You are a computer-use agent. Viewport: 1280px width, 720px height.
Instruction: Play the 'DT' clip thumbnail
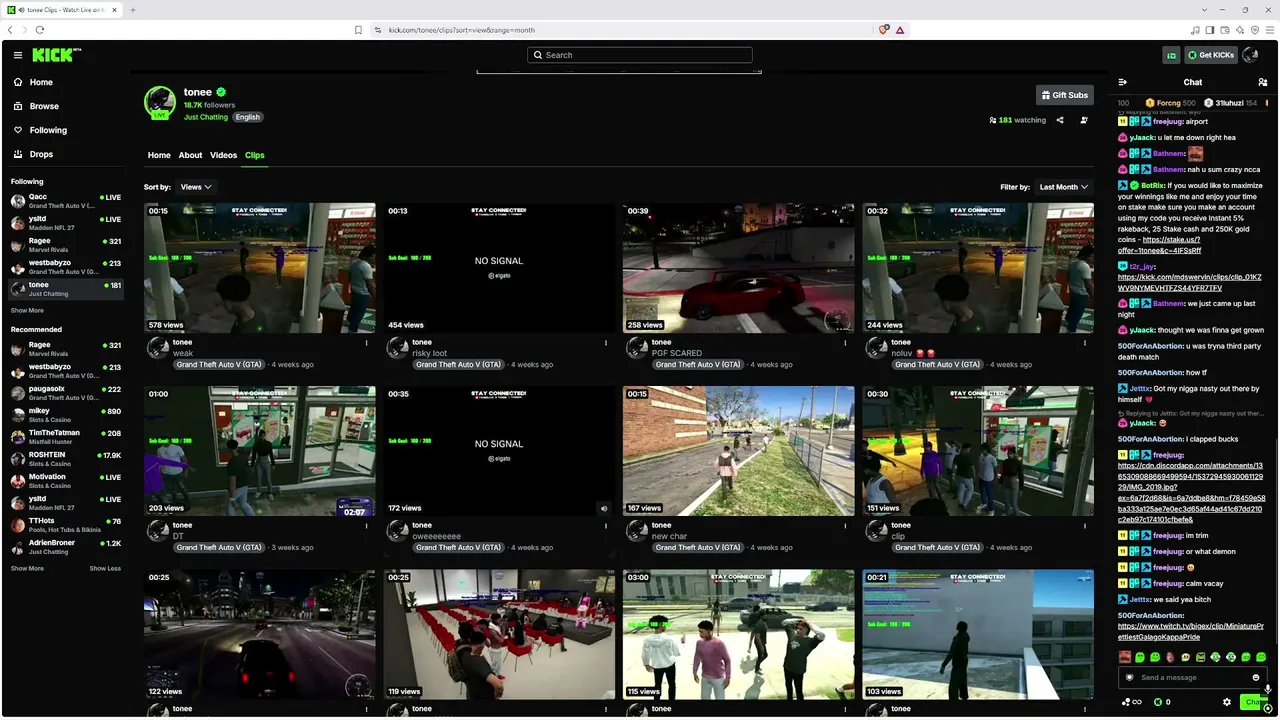(260, 451)
